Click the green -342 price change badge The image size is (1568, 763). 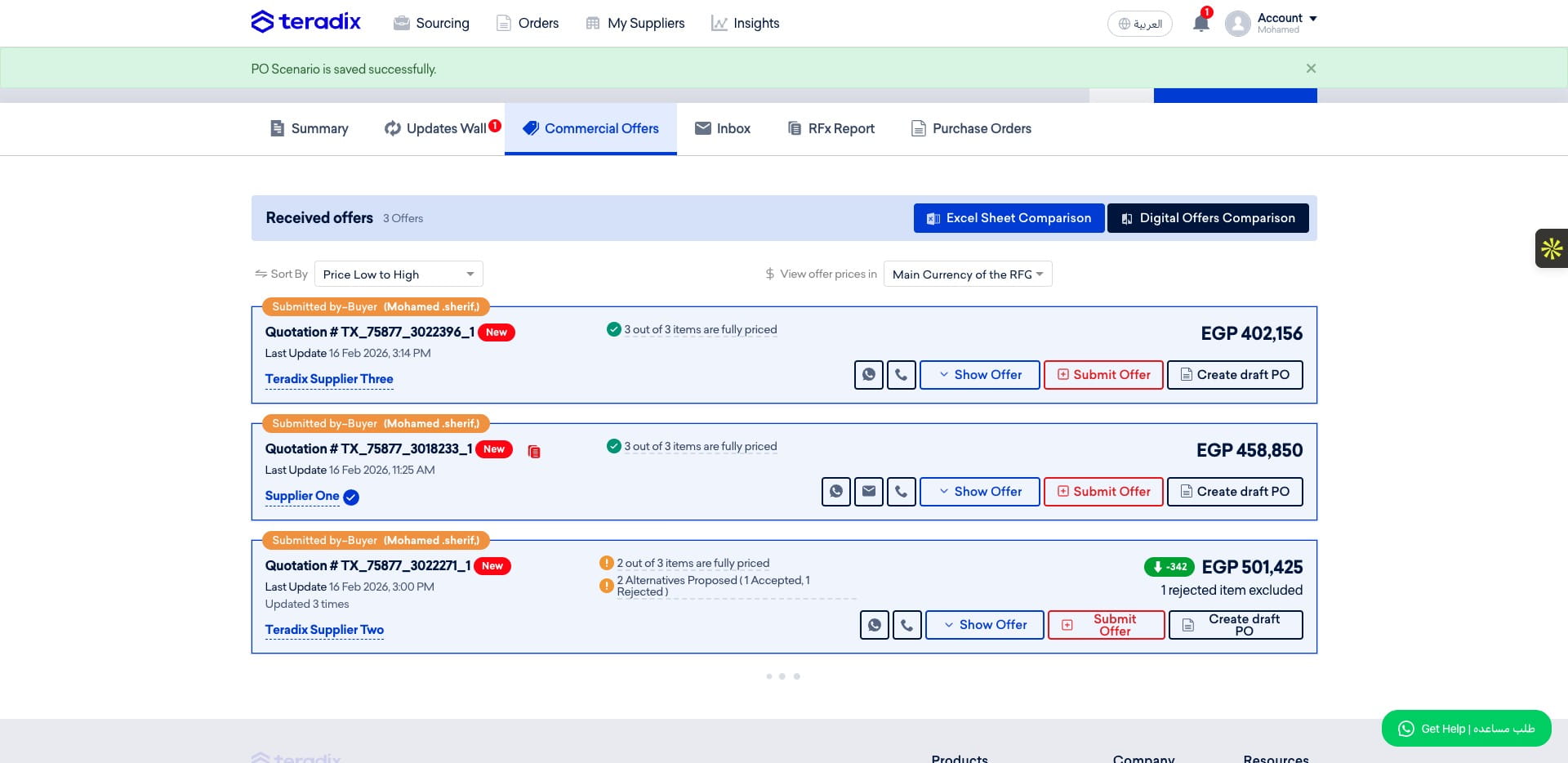(1169, 567)
